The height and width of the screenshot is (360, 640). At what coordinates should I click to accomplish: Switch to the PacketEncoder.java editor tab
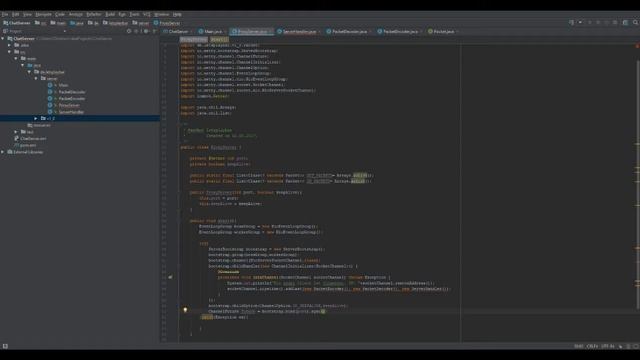[x=400, y=31]
